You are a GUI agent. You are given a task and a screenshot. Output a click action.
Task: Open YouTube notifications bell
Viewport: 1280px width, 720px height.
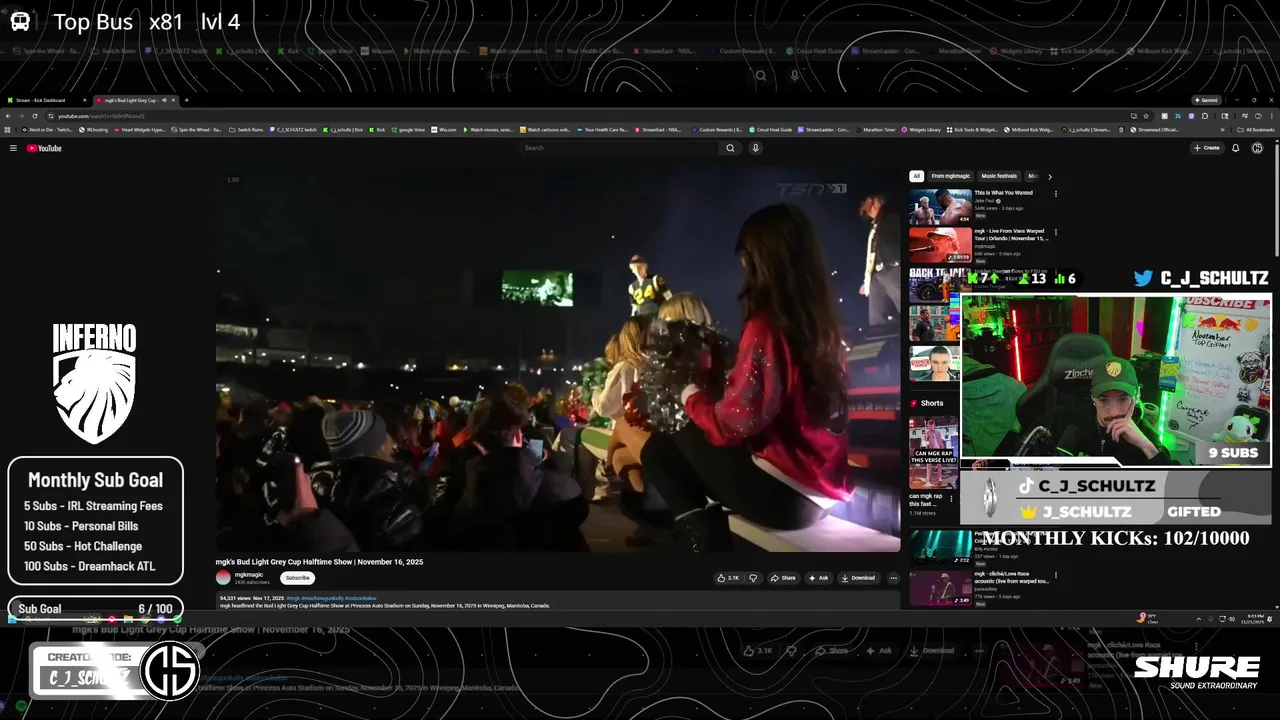[1236, 148]
